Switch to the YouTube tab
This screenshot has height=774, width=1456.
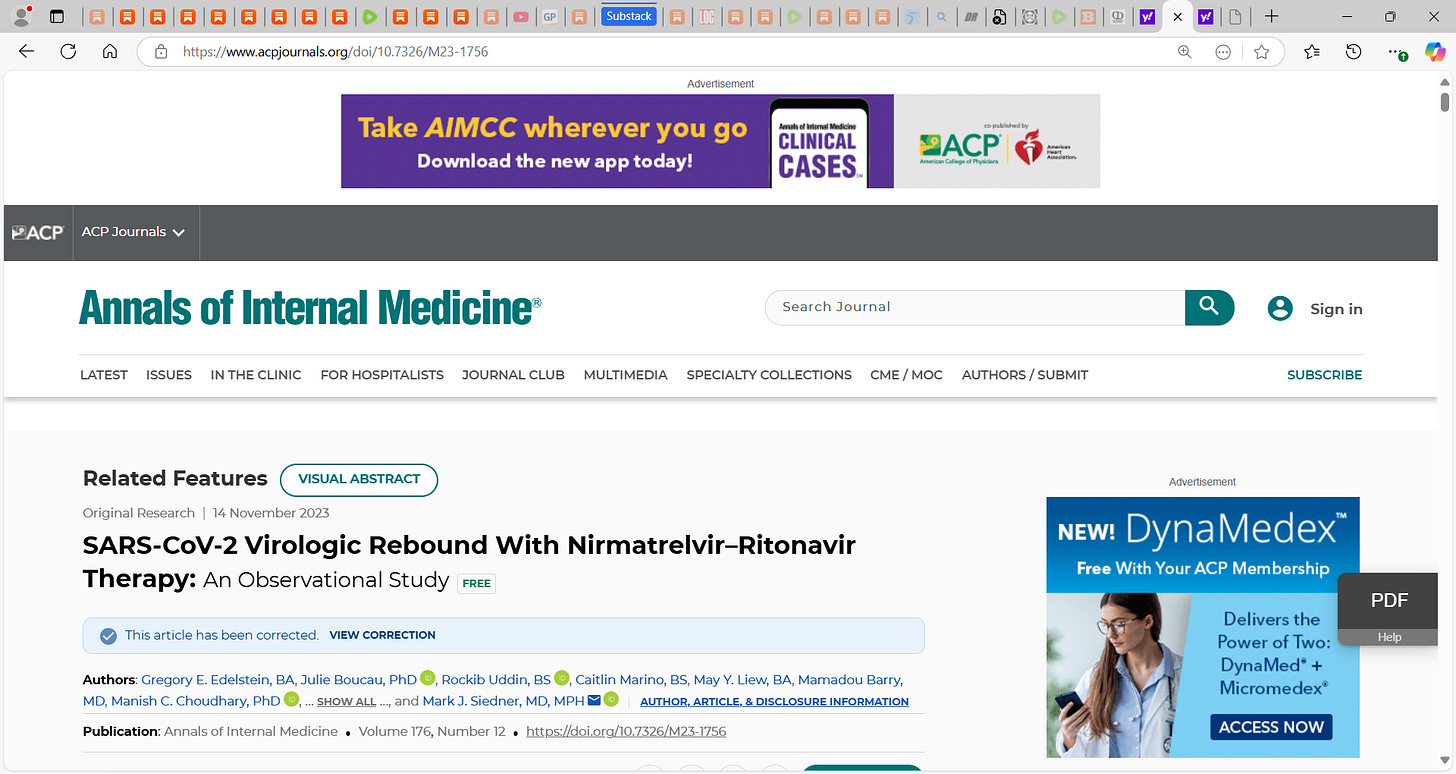[520, 16]
